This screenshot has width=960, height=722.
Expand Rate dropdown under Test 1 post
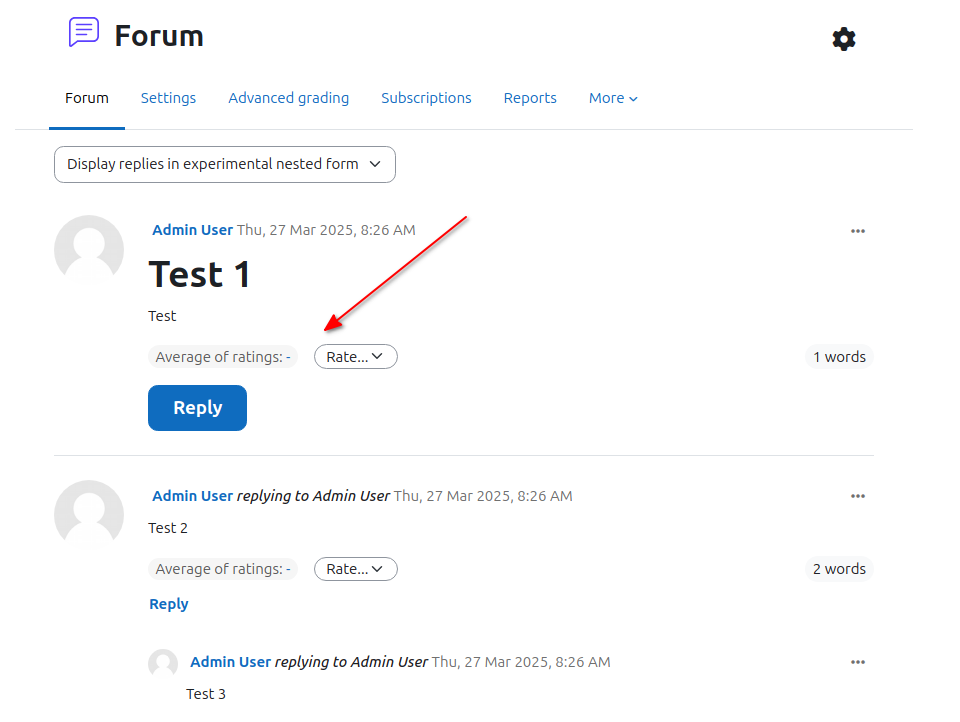[356, 357]
